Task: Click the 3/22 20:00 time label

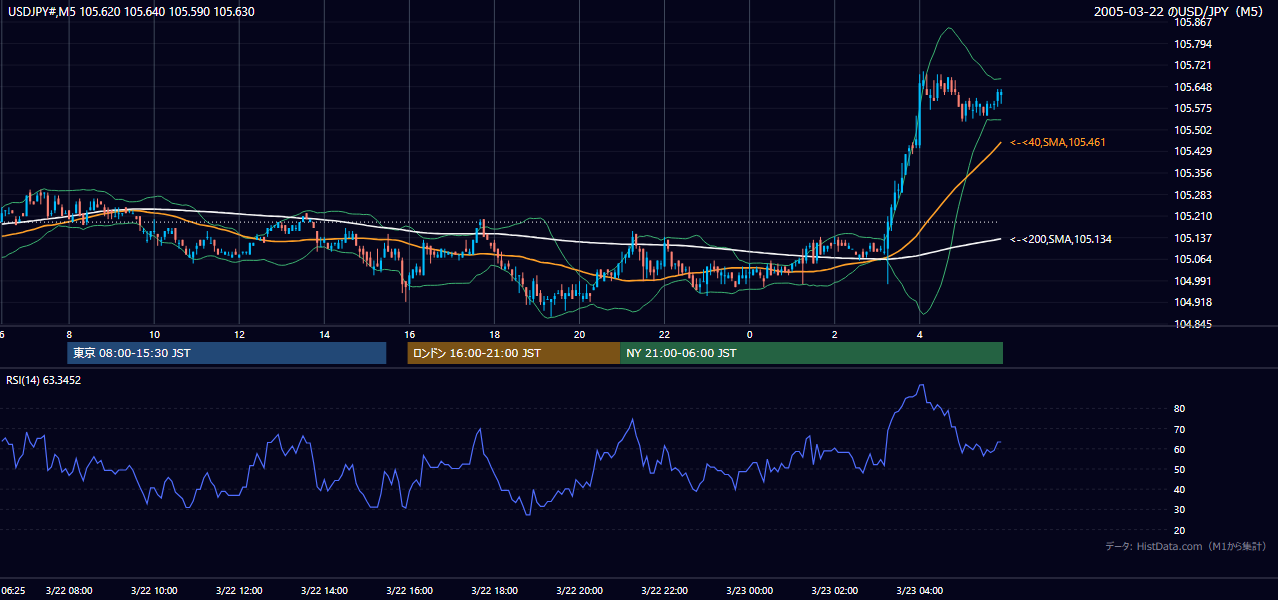Action: pyautogui.click(x=580, y=591)
